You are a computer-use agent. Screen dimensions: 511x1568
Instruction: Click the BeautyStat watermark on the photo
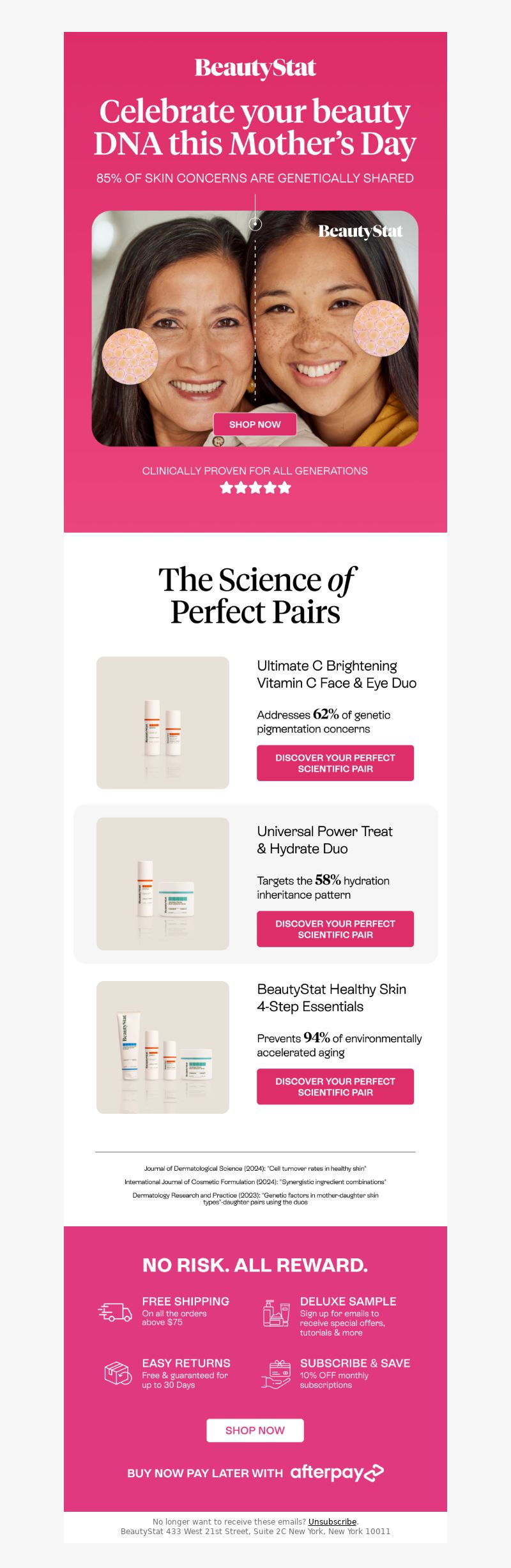360,231
